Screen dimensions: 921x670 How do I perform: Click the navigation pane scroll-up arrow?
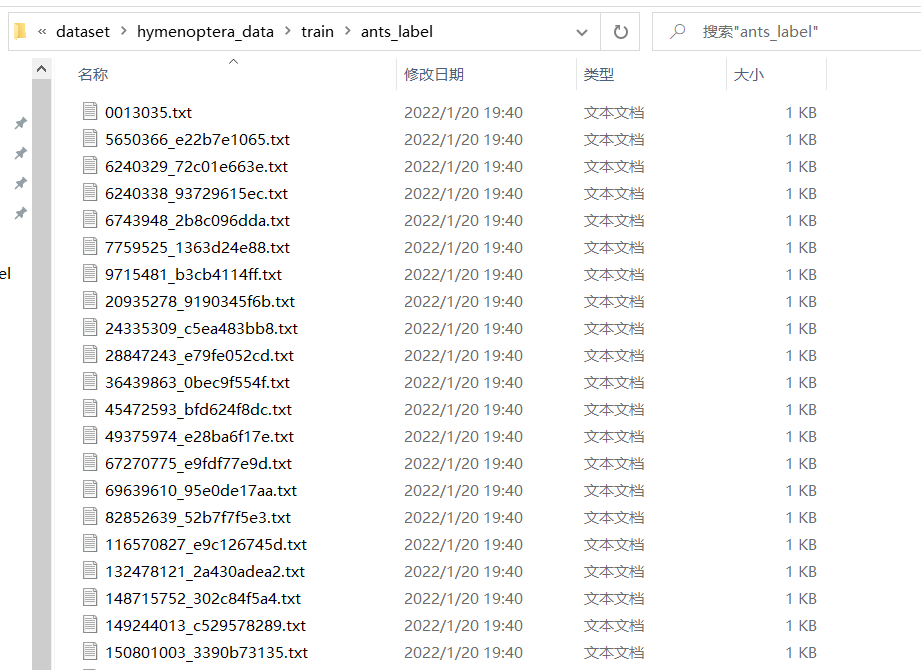[42, 69]
